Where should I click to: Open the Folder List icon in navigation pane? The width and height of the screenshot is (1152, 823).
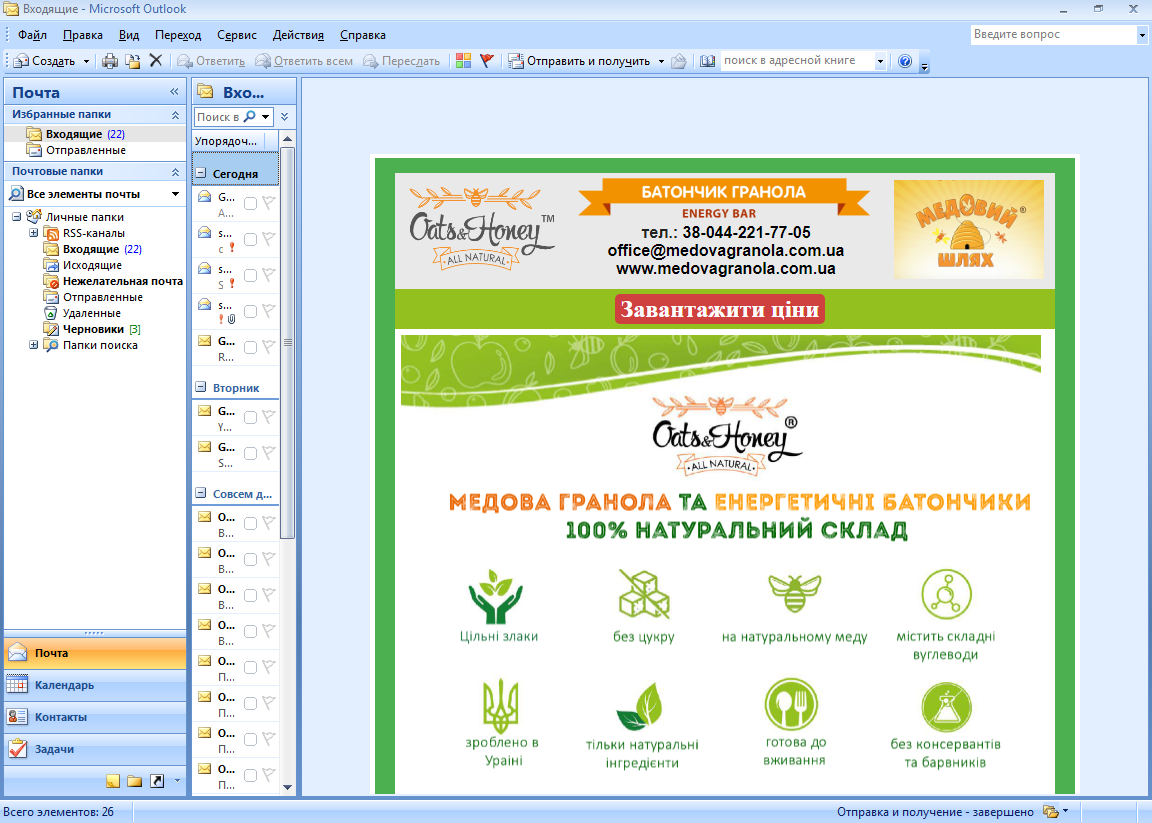coord(135,780)
